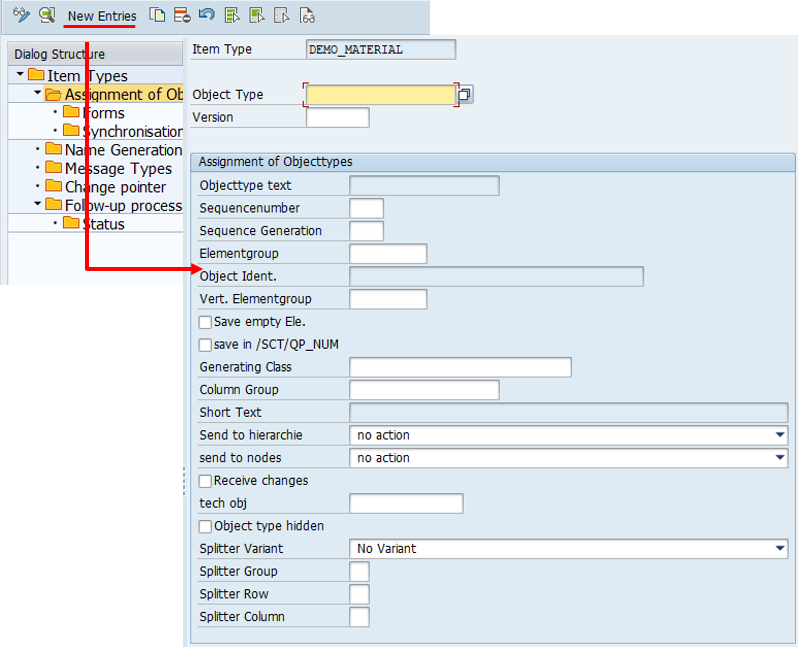The height and width of the screenshot is (647, 798).
Task: Collapse the Item Types tree node
Action: coord(20,75)
